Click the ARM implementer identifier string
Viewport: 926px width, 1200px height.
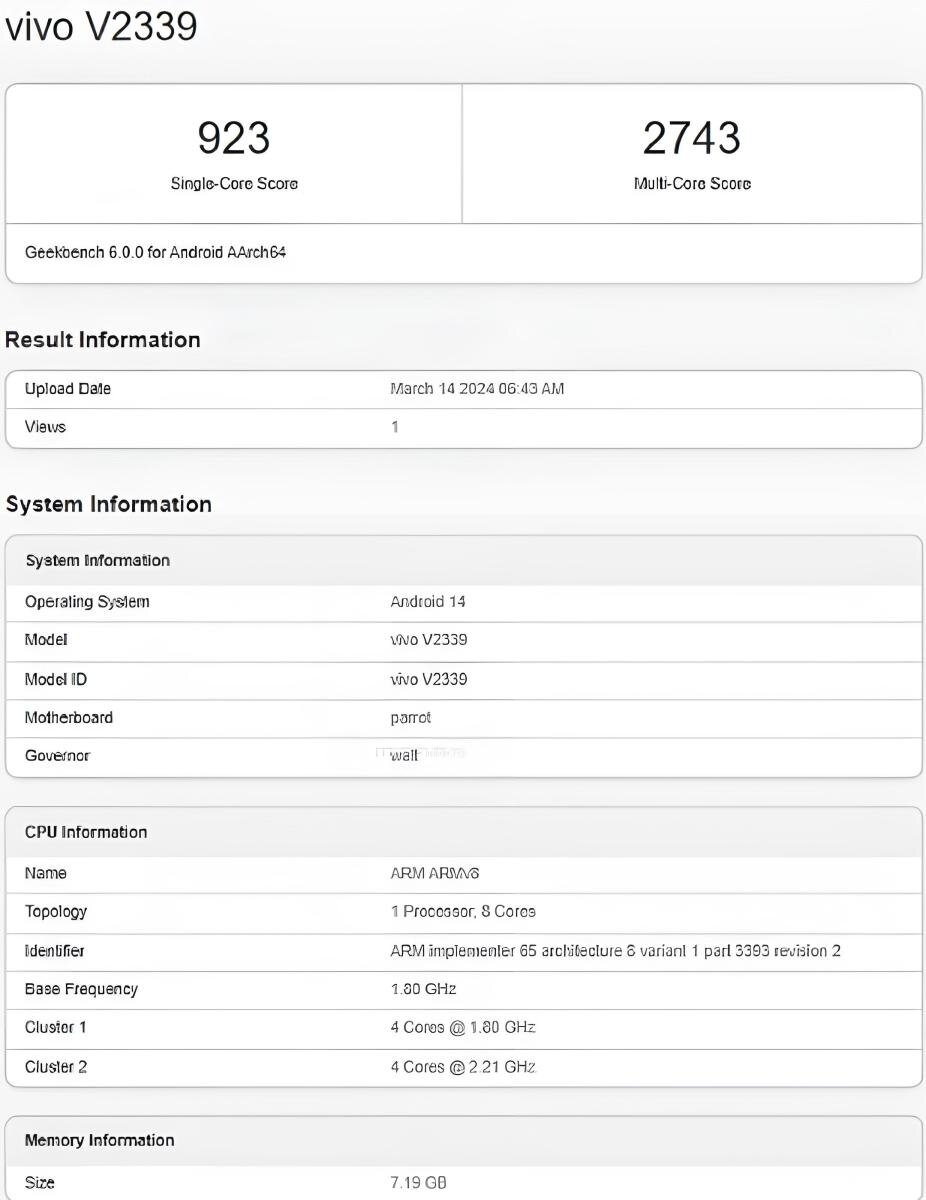pyautogui.click(x=615, y=951)
